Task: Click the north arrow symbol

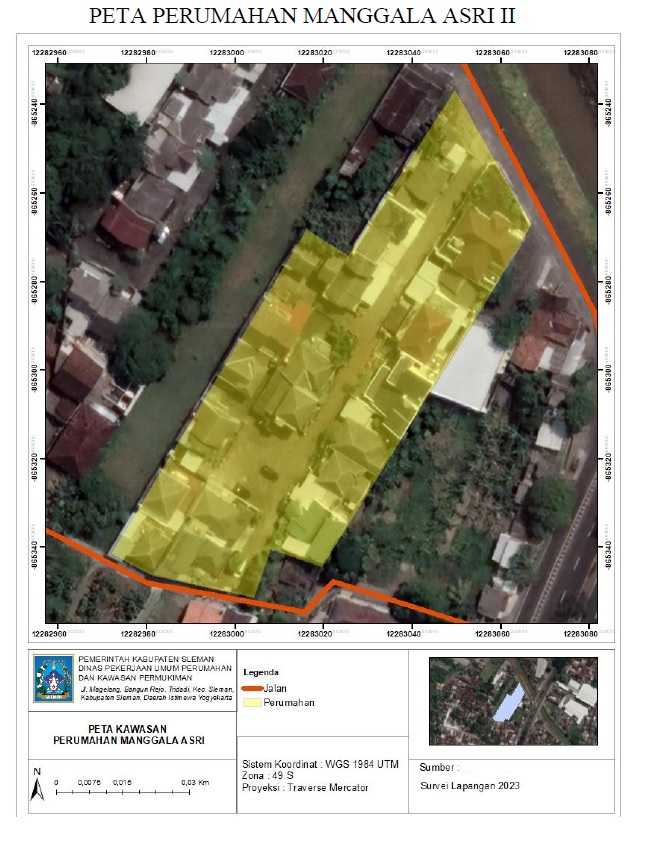Action: click(x=36, y=785)
